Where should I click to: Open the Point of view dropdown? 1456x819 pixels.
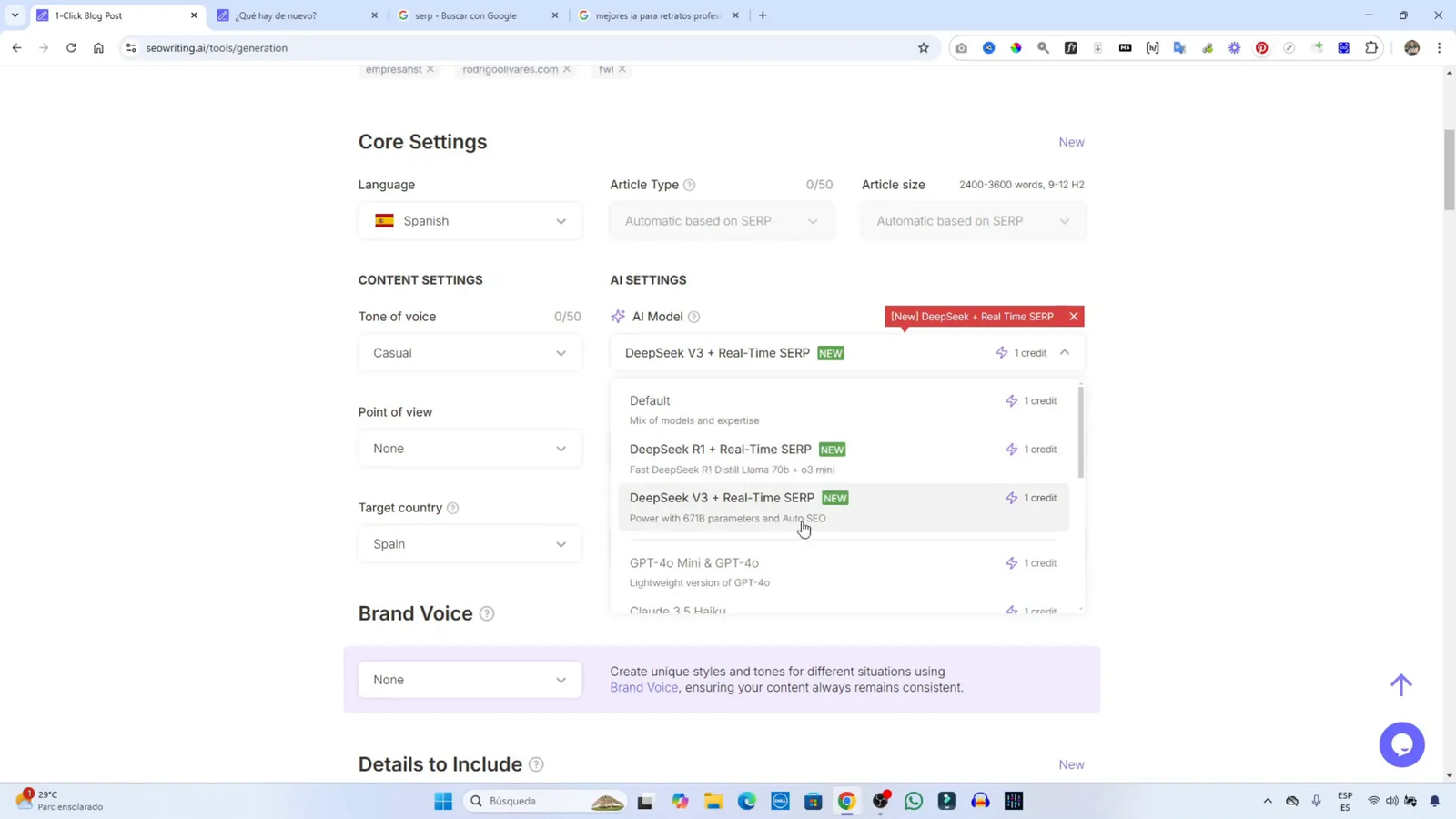tap(469, 448)
